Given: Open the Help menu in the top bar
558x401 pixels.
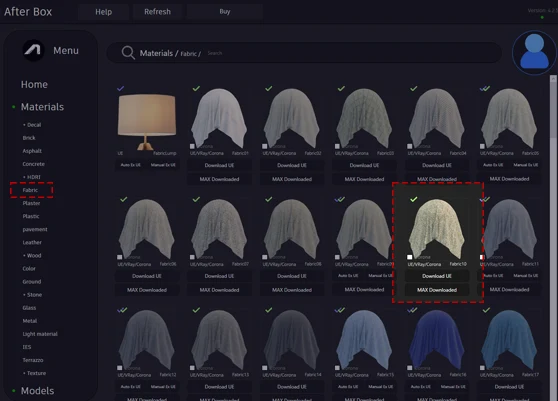Looking at the screenshot, I should (x=104, y=12).
